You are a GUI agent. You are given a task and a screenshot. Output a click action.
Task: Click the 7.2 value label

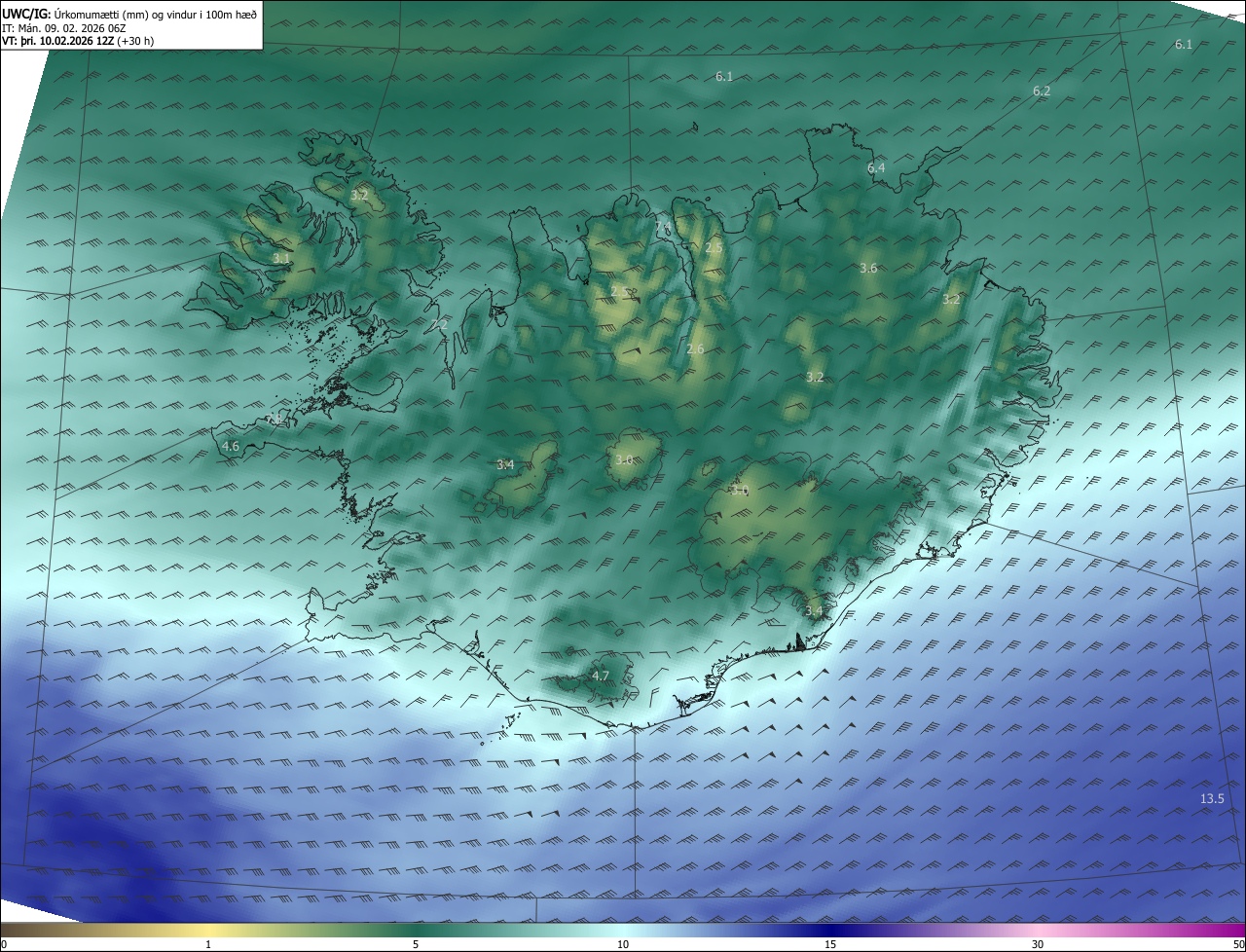point(439,325)
